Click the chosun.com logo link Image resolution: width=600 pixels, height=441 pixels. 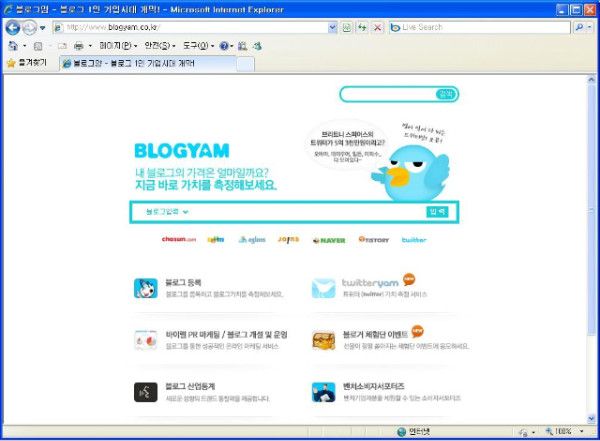[x=179, y=239]
